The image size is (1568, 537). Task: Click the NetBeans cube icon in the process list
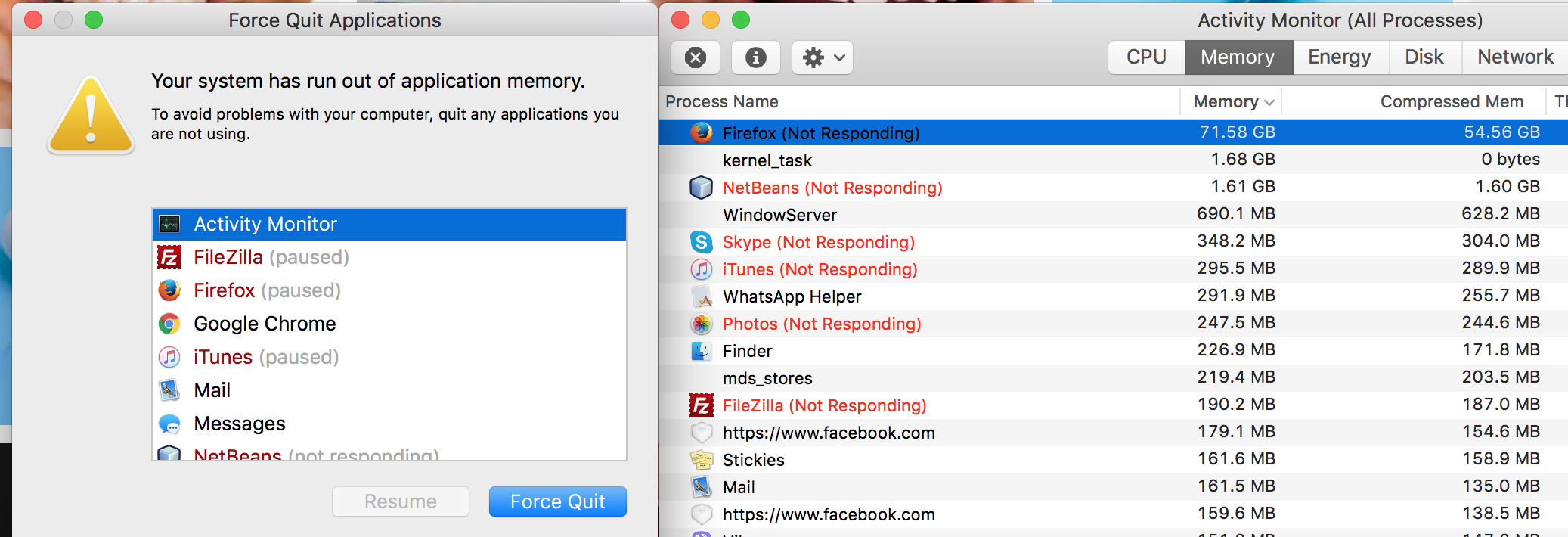[x=702, y=187]
